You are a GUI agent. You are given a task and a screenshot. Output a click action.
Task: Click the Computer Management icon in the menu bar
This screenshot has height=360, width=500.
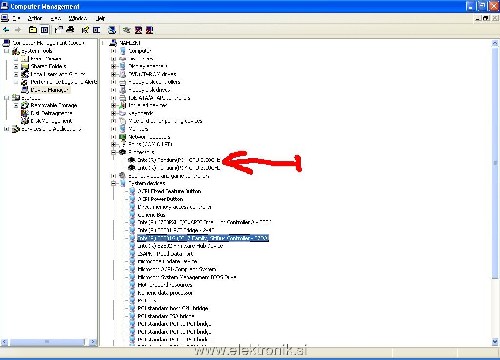[x=5, y=18]
